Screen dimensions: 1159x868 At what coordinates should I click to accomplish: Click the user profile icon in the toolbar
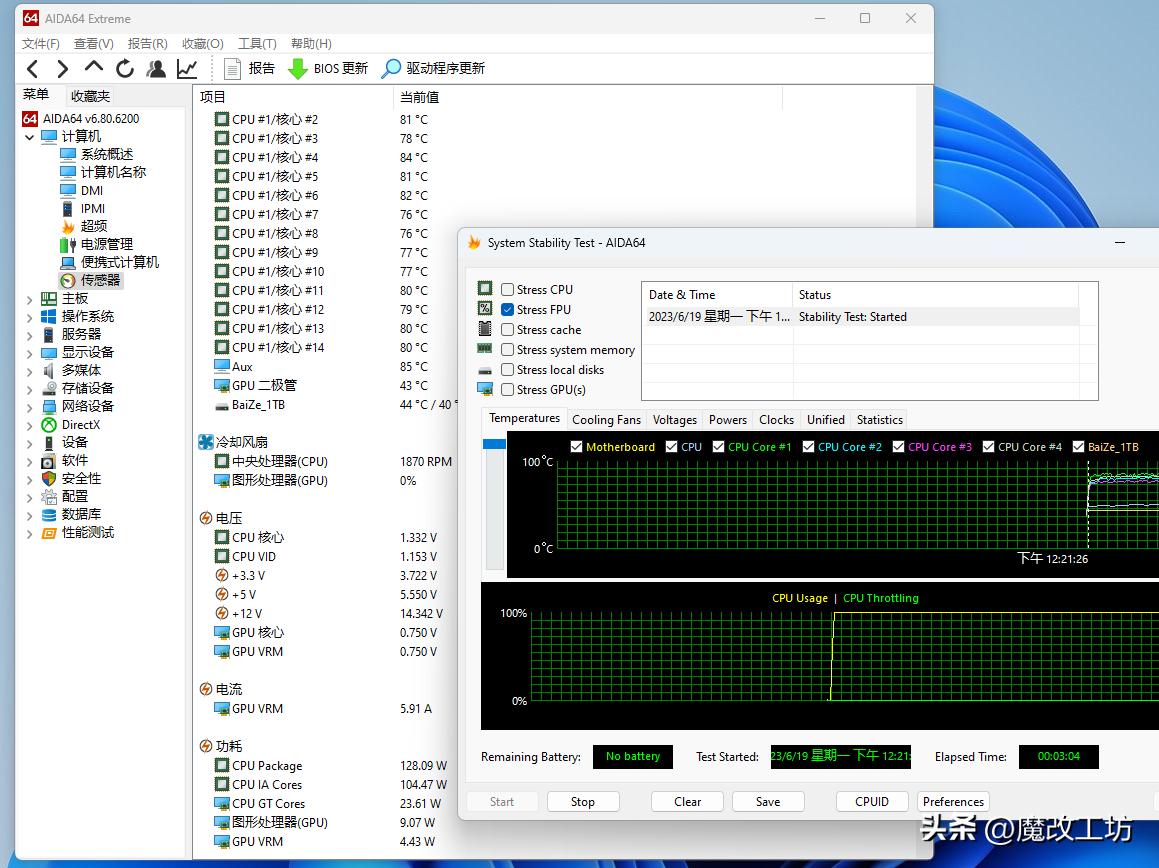pyautogui.click(x=157, y=69)
